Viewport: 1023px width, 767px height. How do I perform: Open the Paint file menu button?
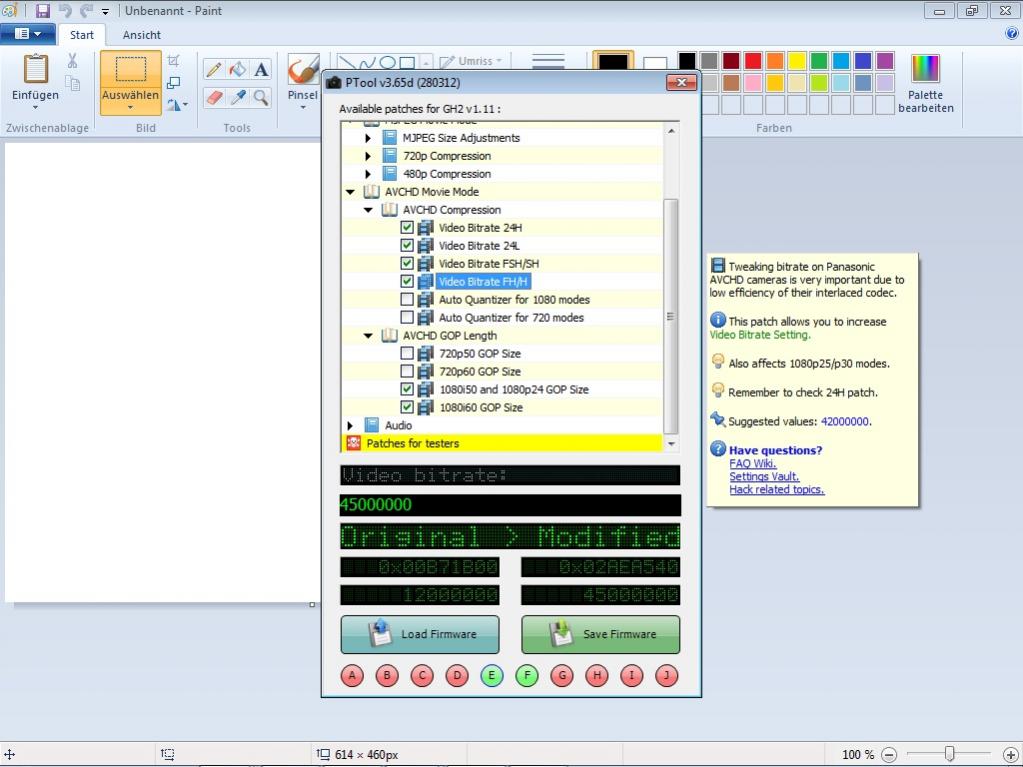coord(27,34)
